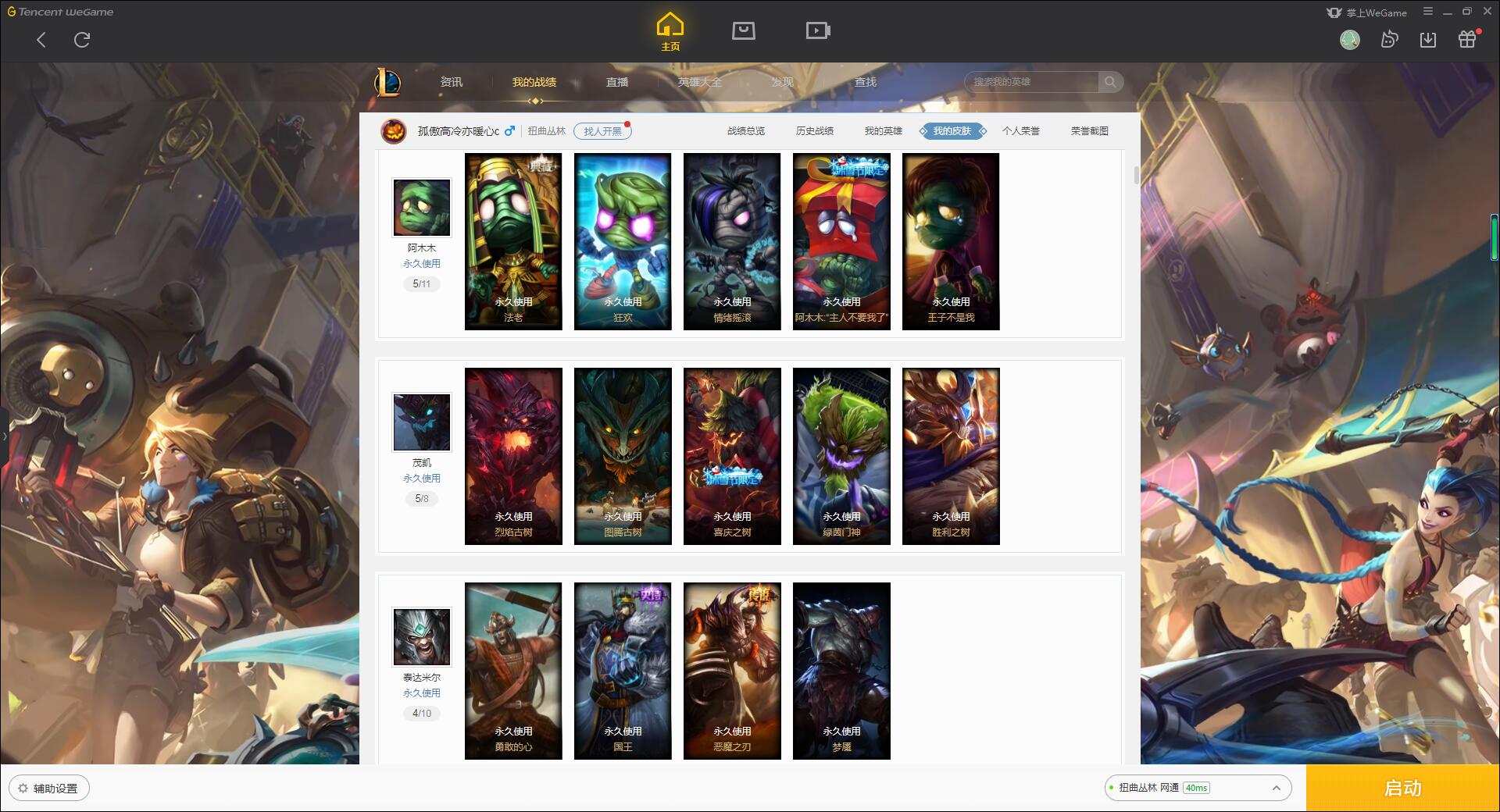Viewport: 1500px width, 812px height.
Task: Open the user avatar profile icon
Action: (x=1350, y=40)
